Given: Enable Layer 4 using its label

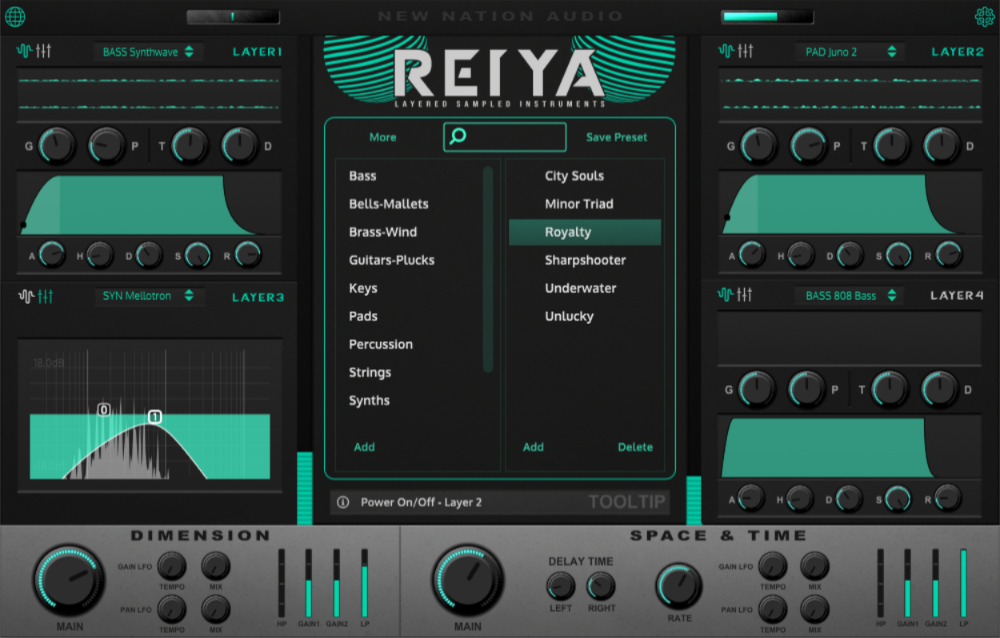Looking at the screenshot, I should click(x=957, y=296).
